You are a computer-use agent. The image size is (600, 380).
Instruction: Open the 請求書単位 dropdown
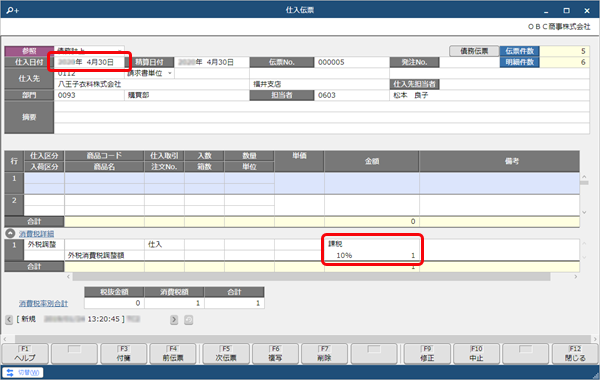click(170, 73)
